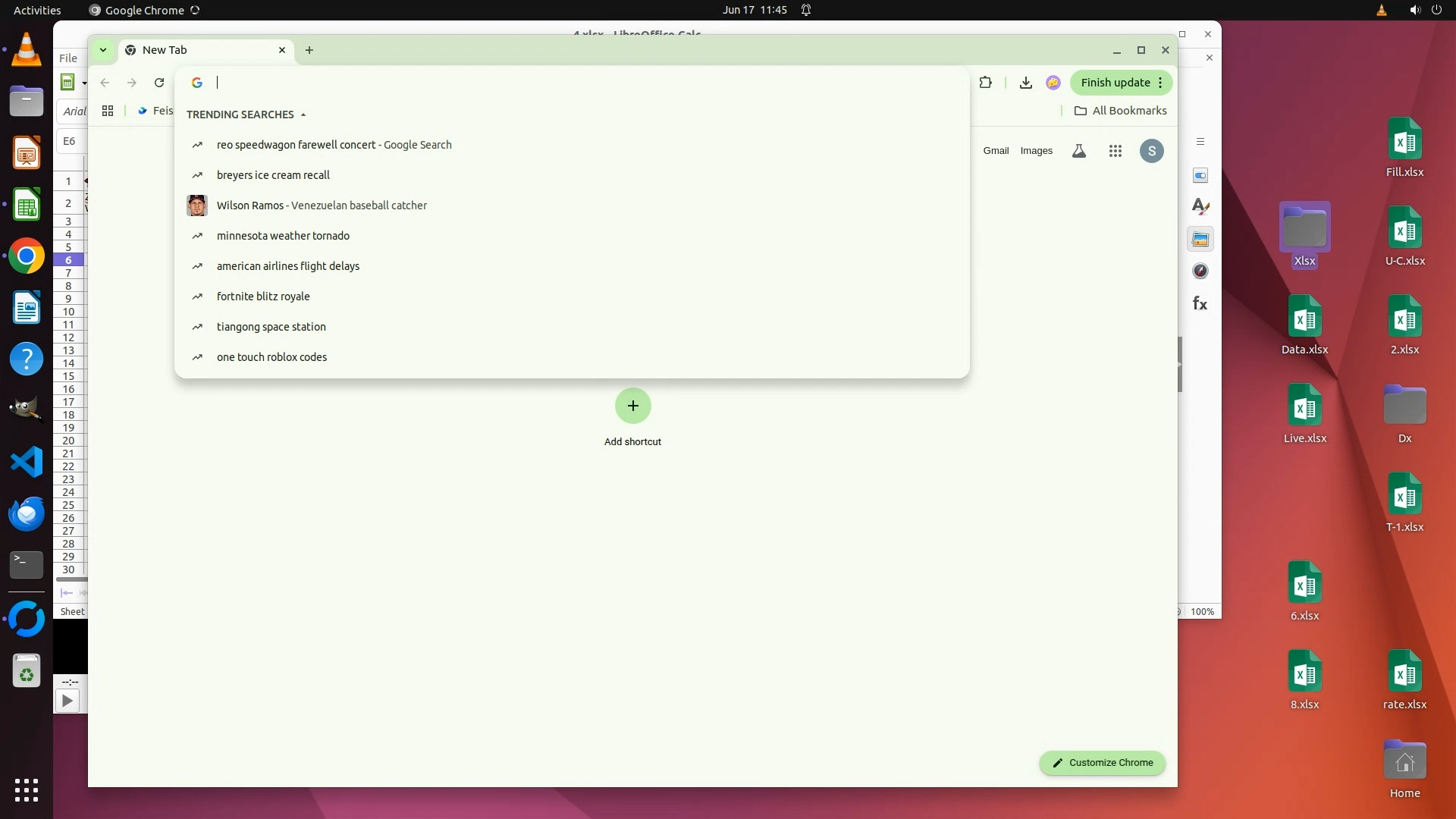Open the Calc sidebar Gallery panel
1456x819 pixels.
(1200, 240)
